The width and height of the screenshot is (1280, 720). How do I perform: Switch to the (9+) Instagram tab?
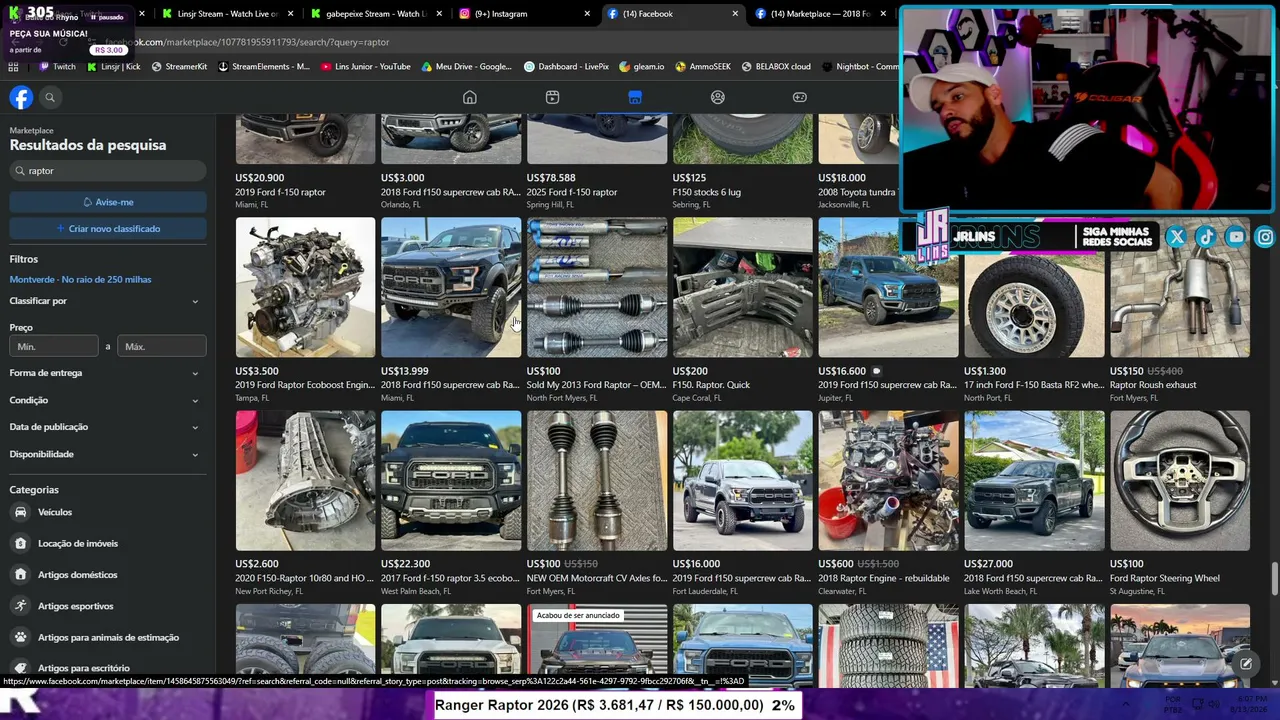pos(523,14)
